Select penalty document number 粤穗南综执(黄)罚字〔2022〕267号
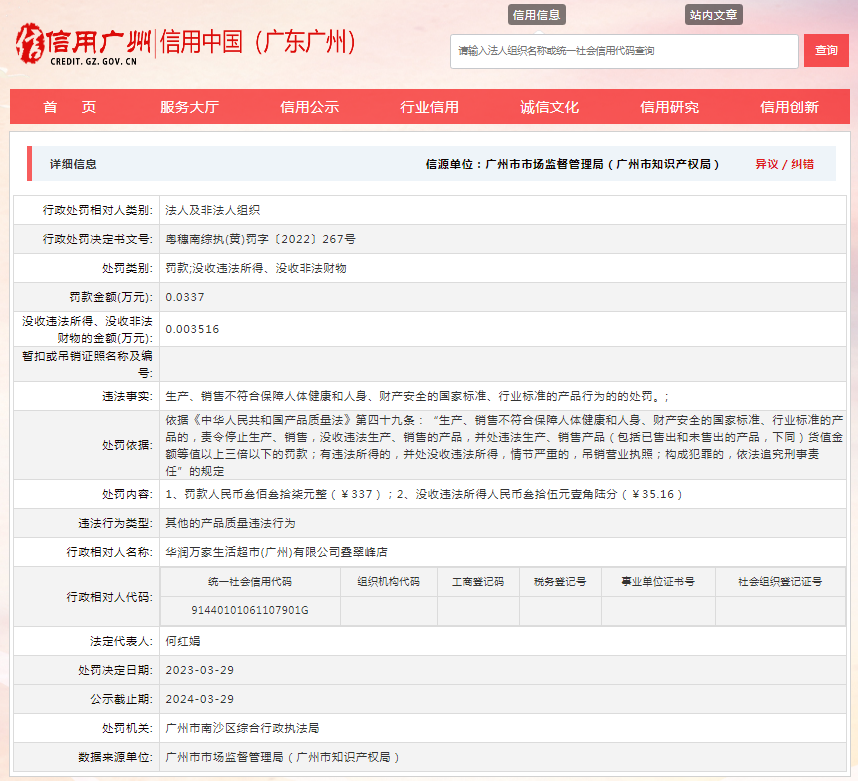This screenshot has height=781, width=858. [x=260, y=239]
